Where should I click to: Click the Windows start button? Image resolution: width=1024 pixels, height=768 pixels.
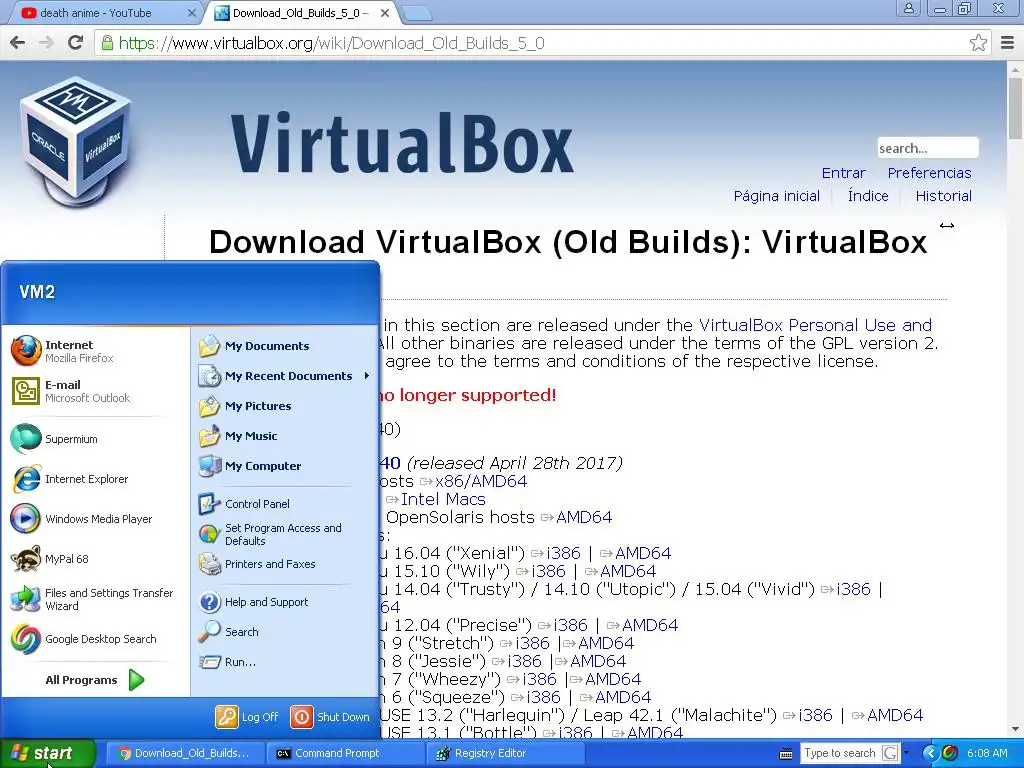click(47, 753)
